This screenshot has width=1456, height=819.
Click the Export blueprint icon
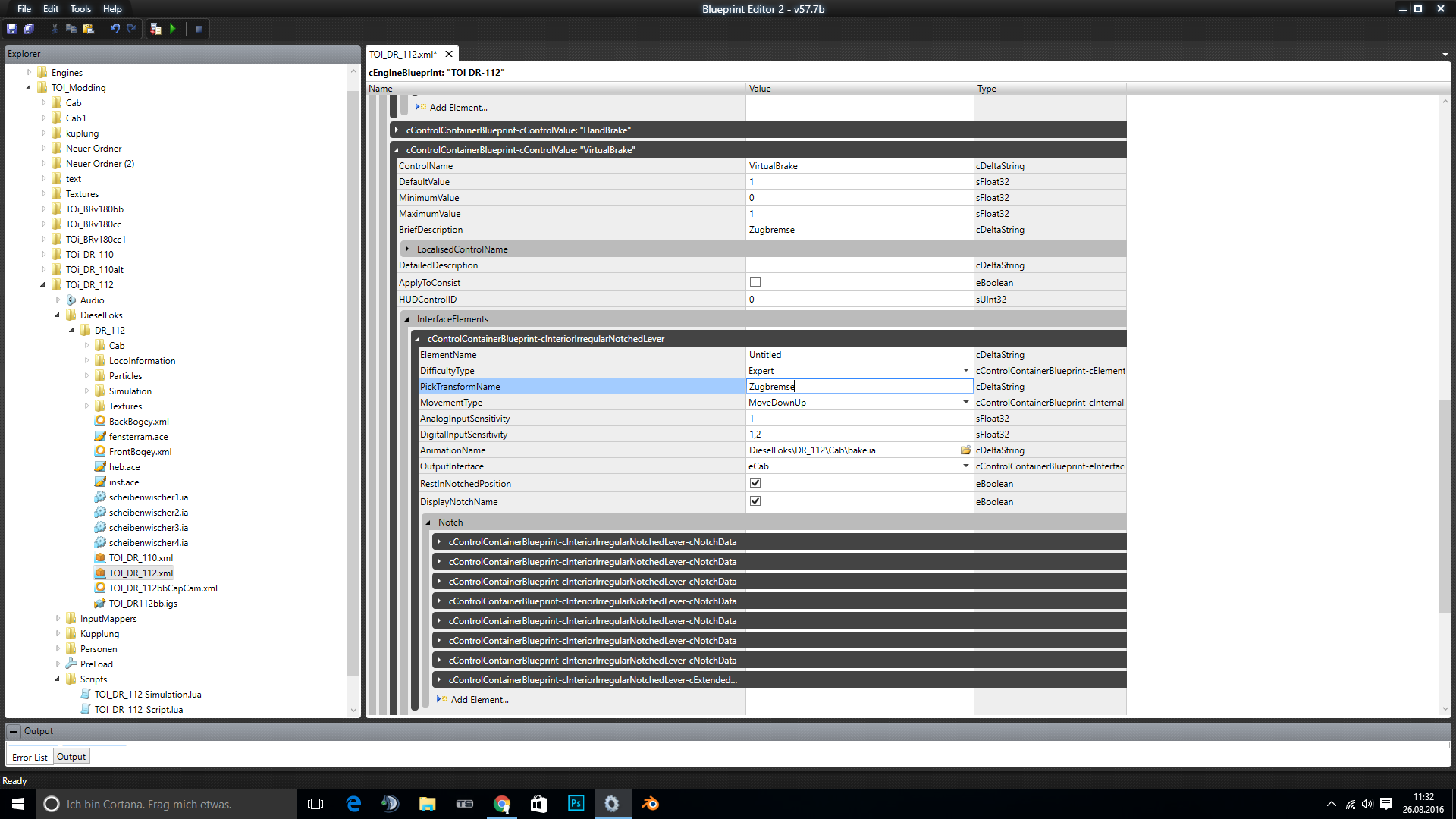[x=155, y=29]
